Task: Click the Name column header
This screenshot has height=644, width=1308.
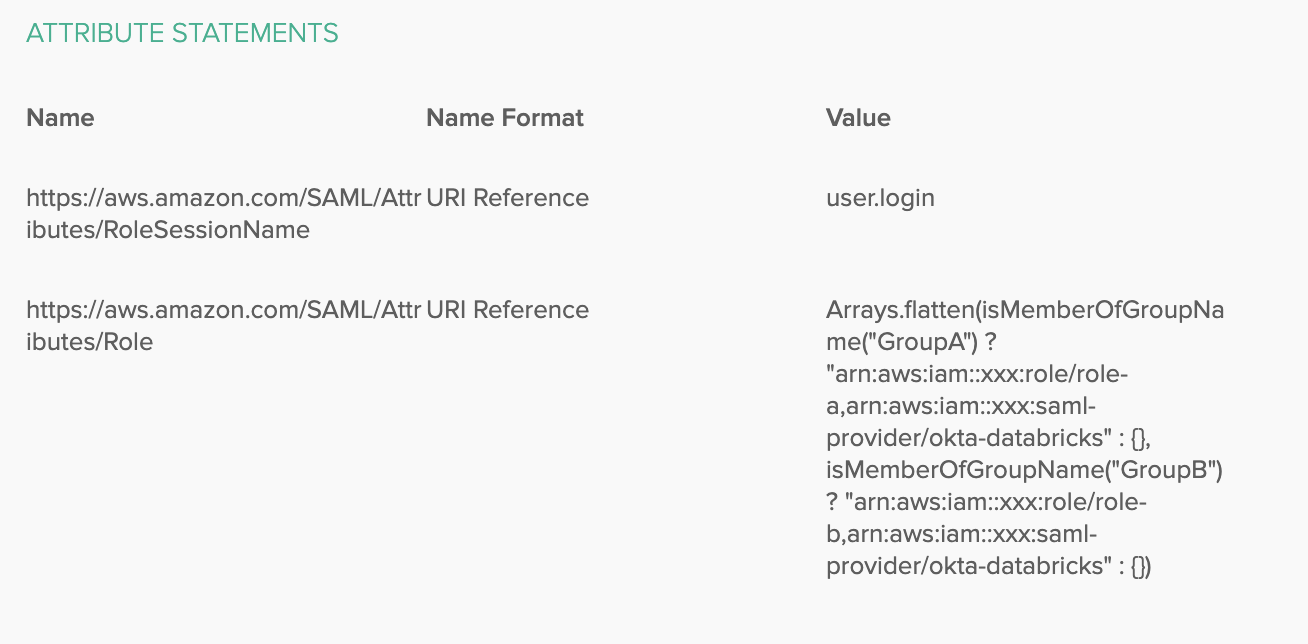Action: point(60,118)
